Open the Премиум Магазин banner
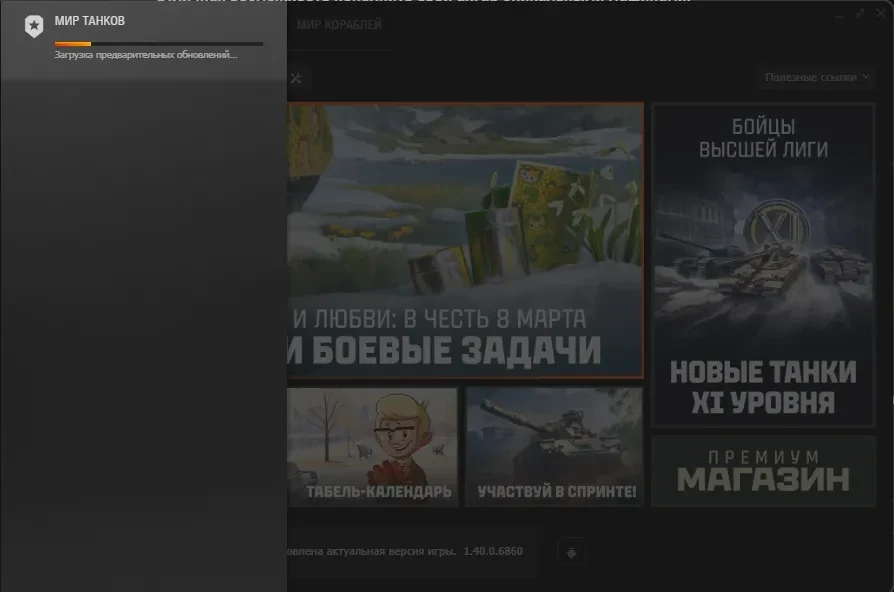The width and height of the screenshot is (894, 592). [763, 470]
